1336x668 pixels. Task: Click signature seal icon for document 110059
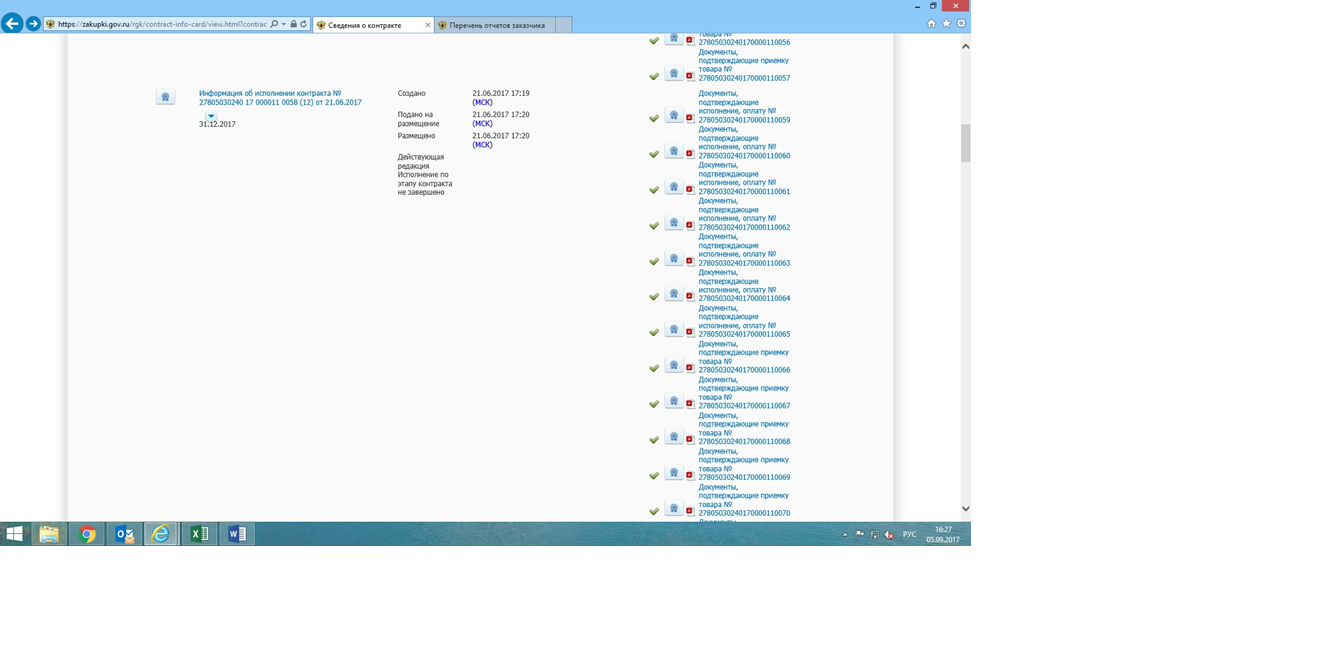pyautogui.click(x=674, y=116)
